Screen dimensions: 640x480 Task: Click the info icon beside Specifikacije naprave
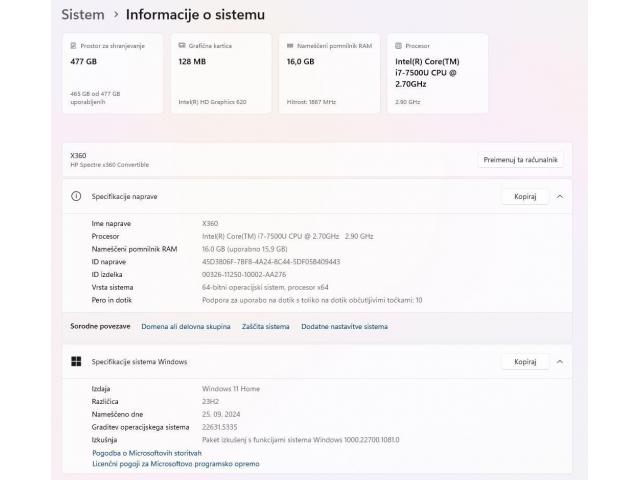pyautogui.click(x=76, y=196)
